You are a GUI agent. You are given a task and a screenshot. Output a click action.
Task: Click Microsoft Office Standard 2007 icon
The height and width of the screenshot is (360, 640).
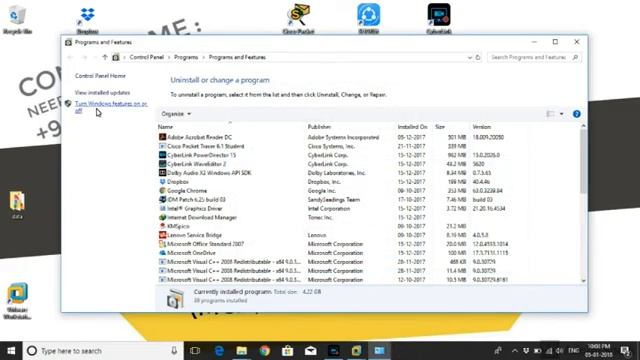pyautogui.click(x=162, y=244)
